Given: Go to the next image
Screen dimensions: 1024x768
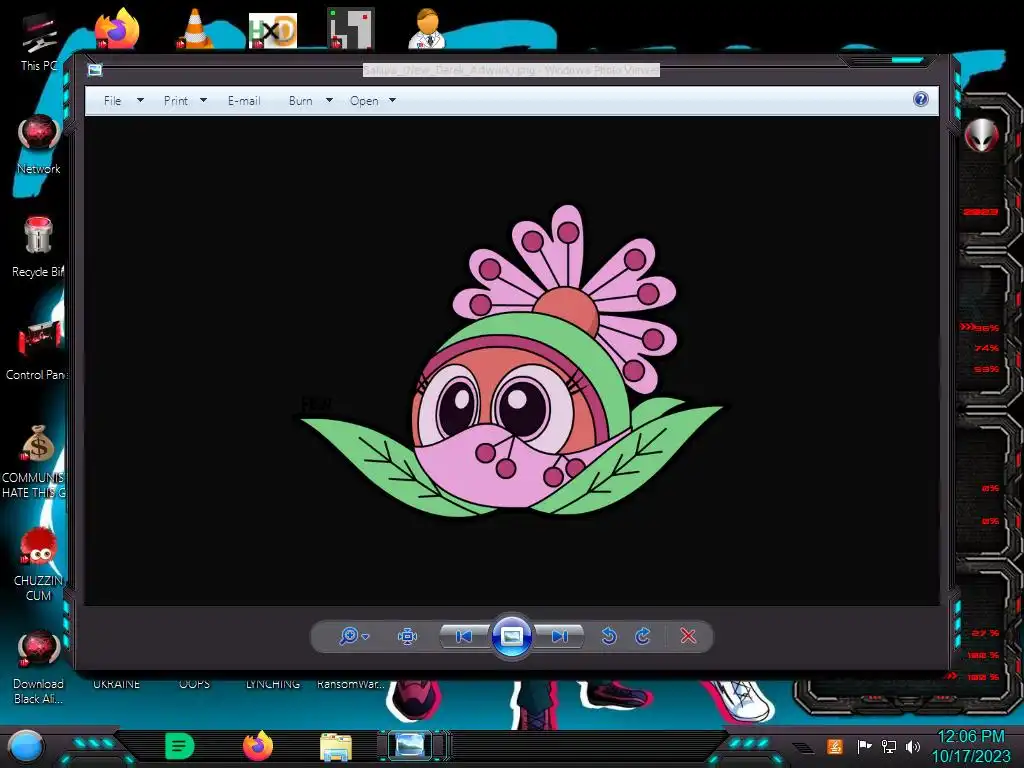Looking at the screenshot, I should (560, 636).
